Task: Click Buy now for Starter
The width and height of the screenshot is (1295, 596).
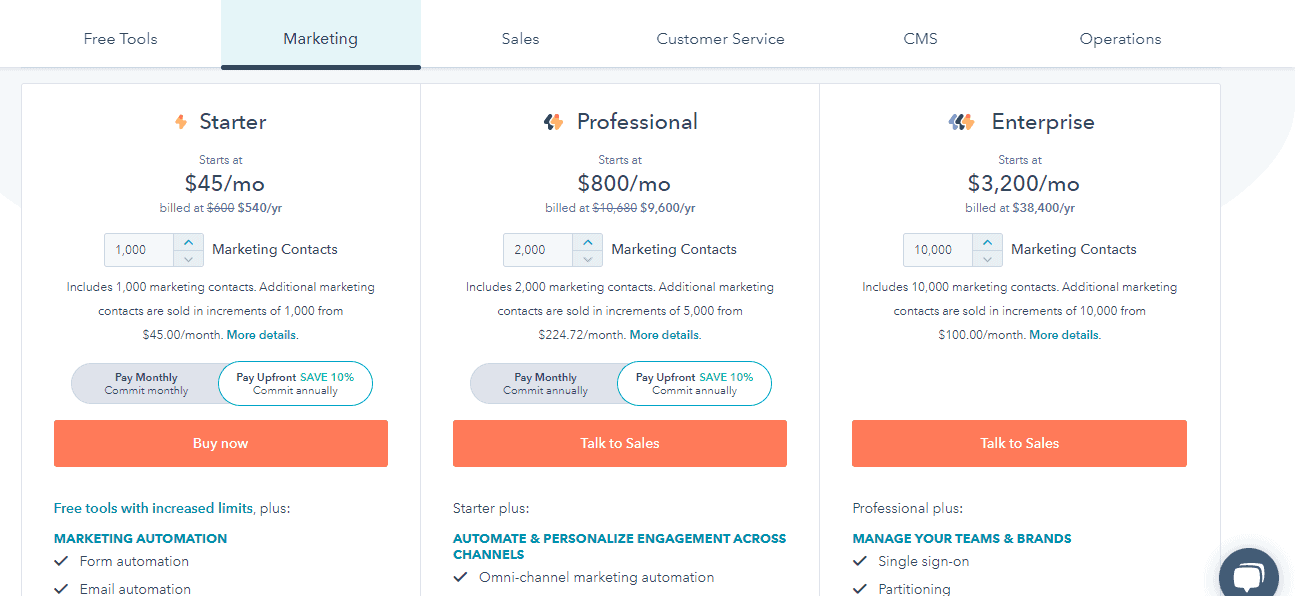Action: coord(220,443)
